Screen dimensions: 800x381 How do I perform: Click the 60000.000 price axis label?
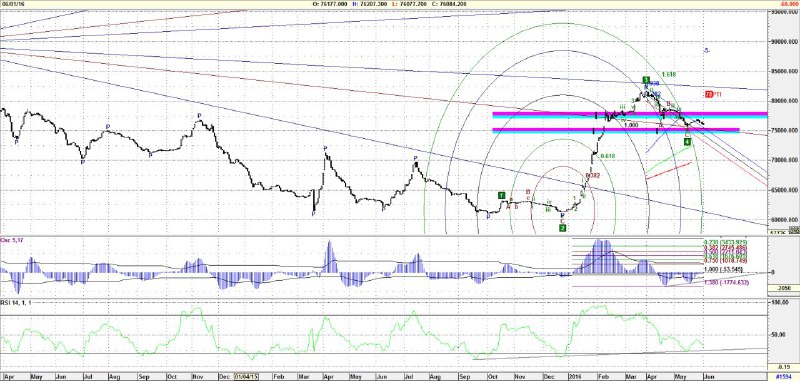[x=784, y=219]
